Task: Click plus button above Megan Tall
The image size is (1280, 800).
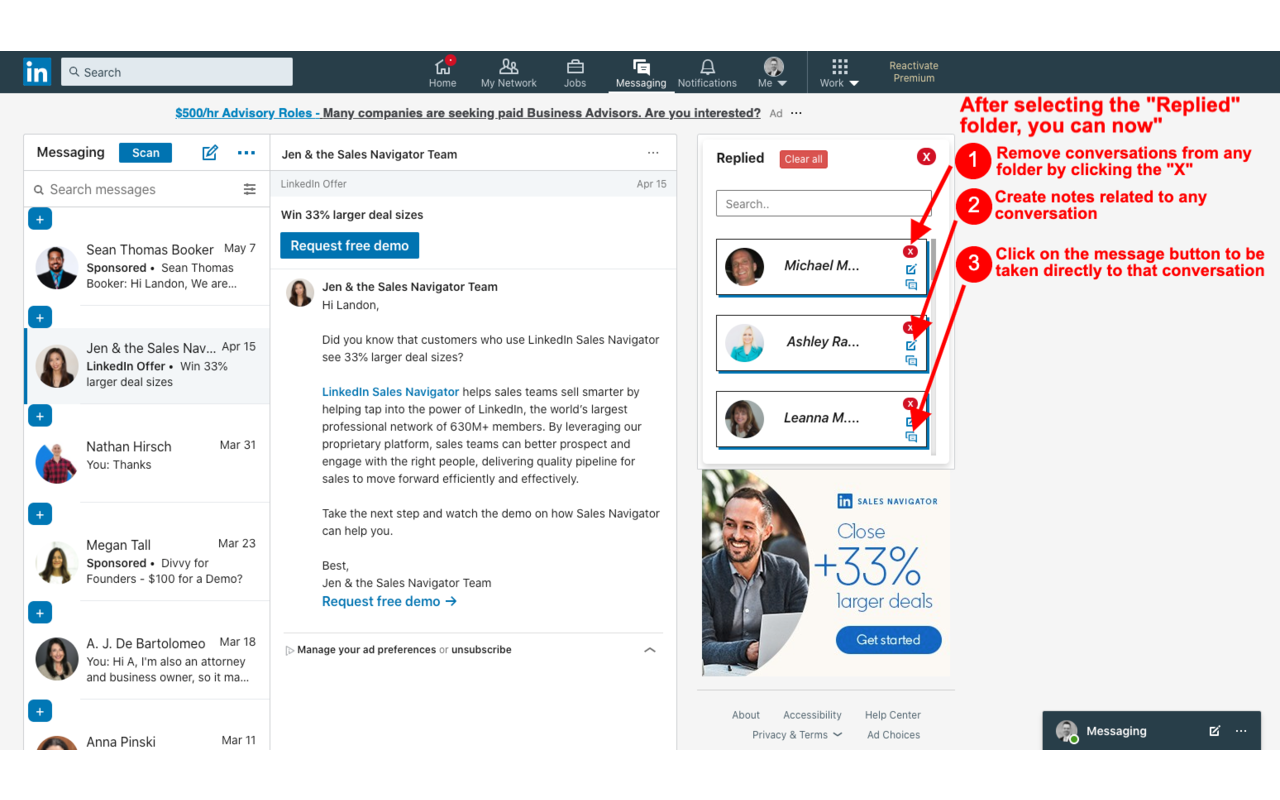Action: tap(40, 515)
